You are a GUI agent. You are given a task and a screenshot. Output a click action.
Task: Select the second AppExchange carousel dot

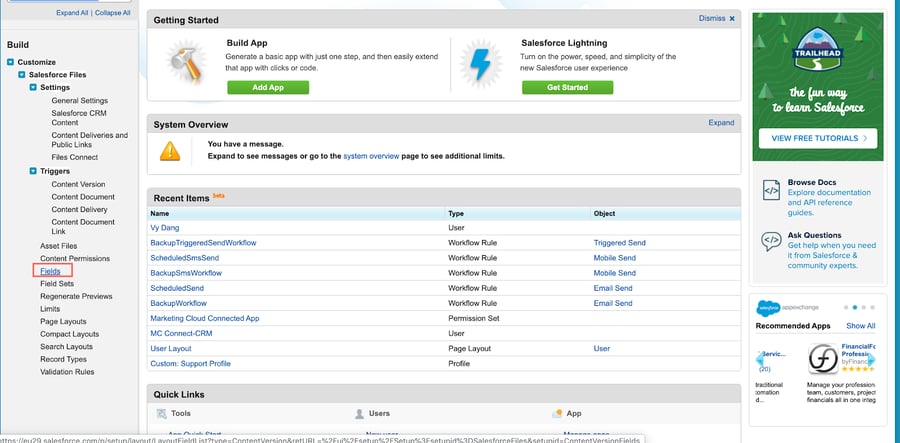tap(855, 308)
